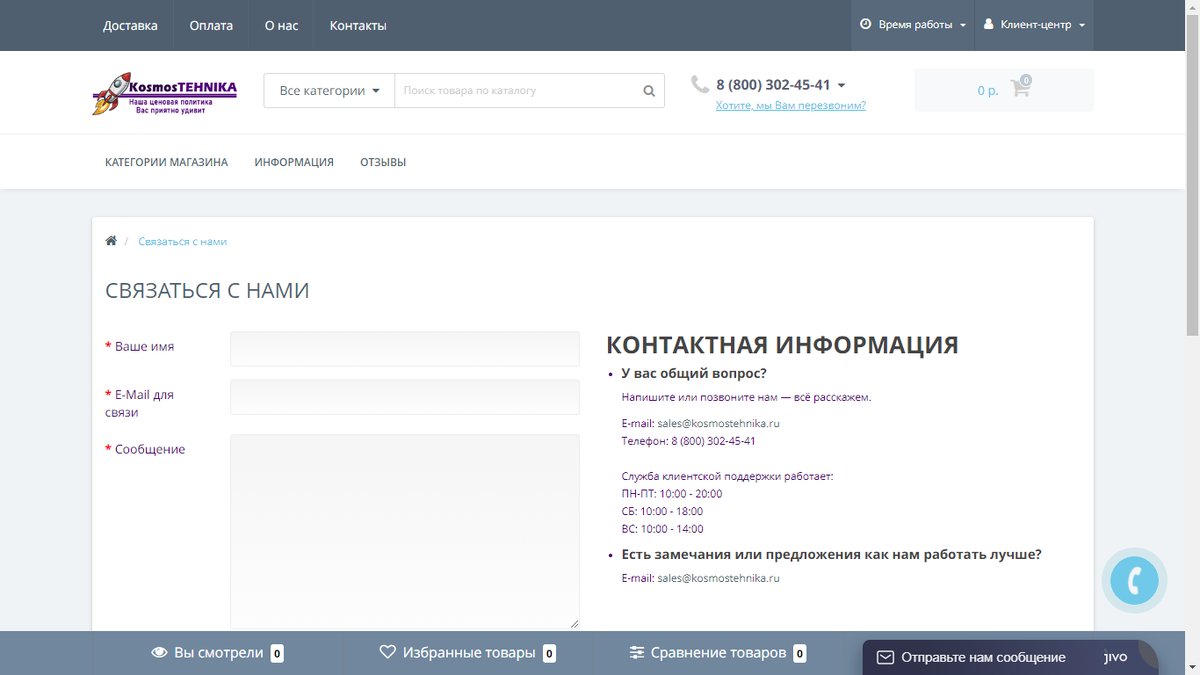Click the search magnifier icon
The width and height of the screenshot is (1200, 675).
[x=649, y=91]
